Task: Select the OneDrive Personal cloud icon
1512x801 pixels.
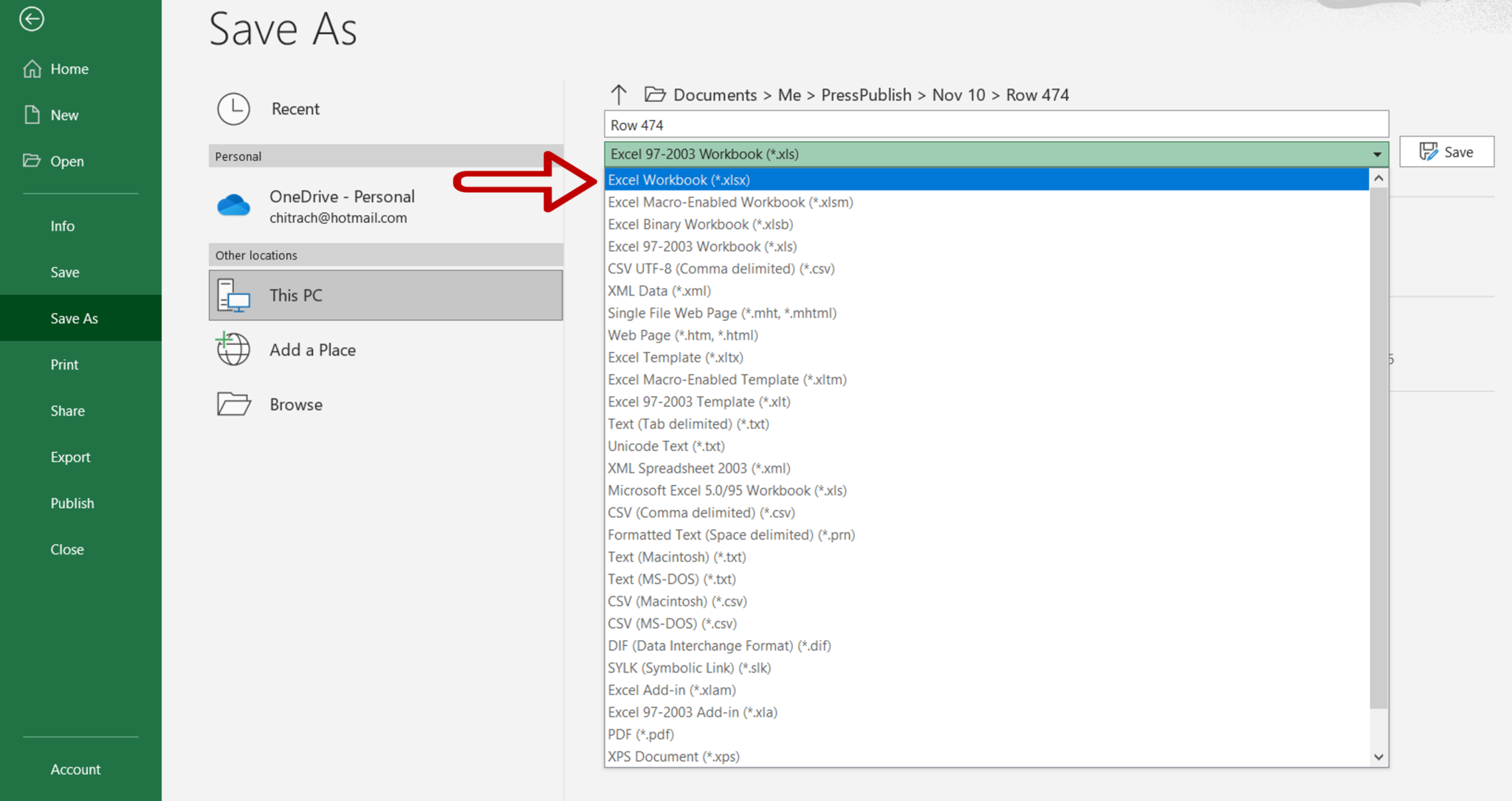Action: [233, 205]
